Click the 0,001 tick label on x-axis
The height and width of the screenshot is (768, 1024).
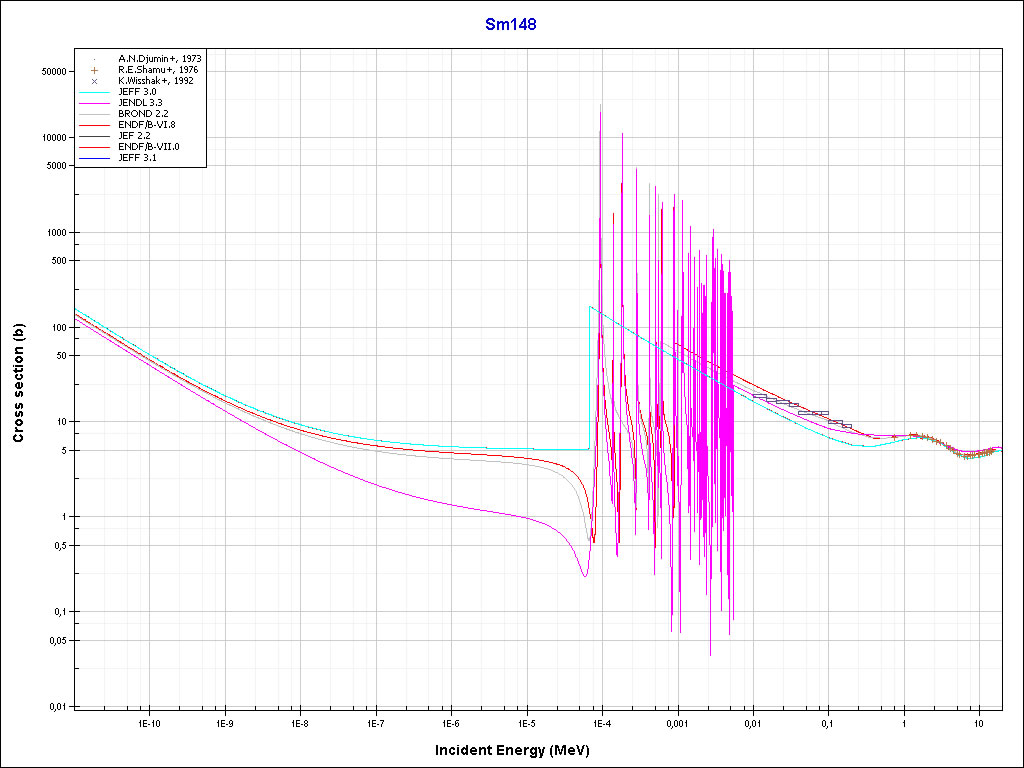(677, 722)
